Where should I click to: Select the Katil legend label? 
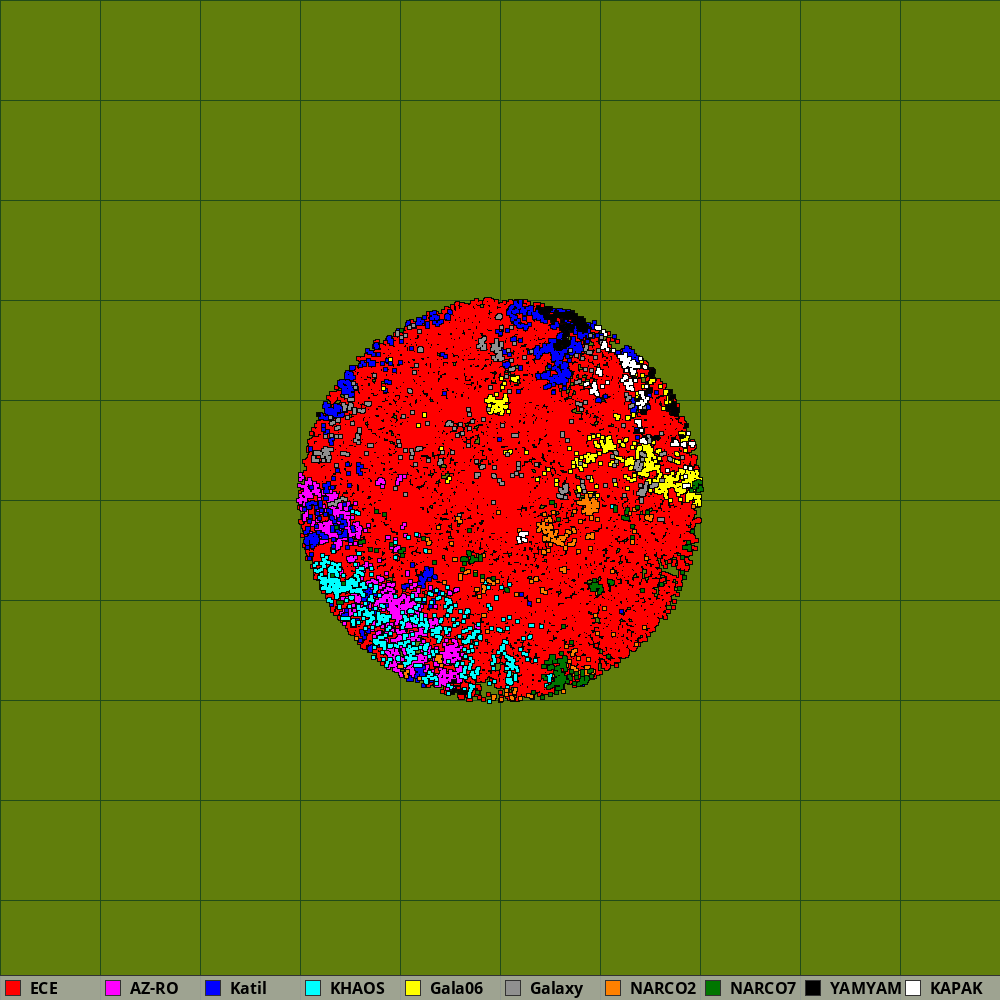(x=248, y=989)
